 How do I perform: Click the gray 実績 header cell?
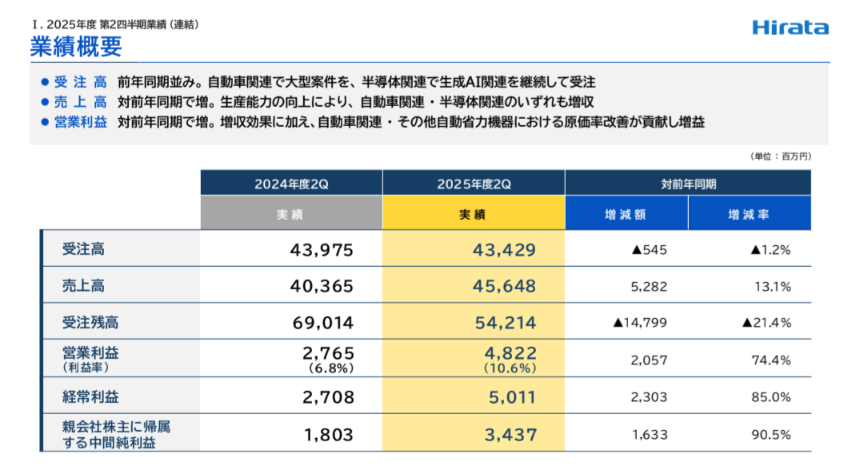(x=290, y=214)
